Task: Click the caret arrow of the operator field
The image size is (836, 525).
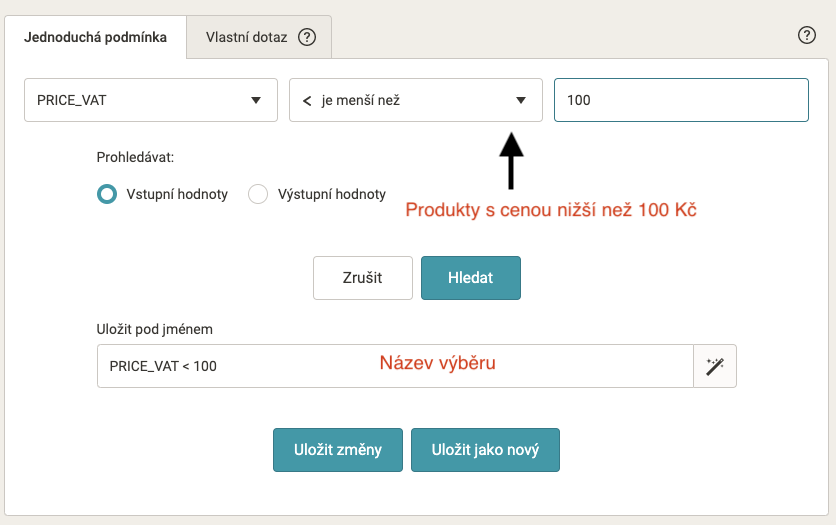Action: coord(520,100)
